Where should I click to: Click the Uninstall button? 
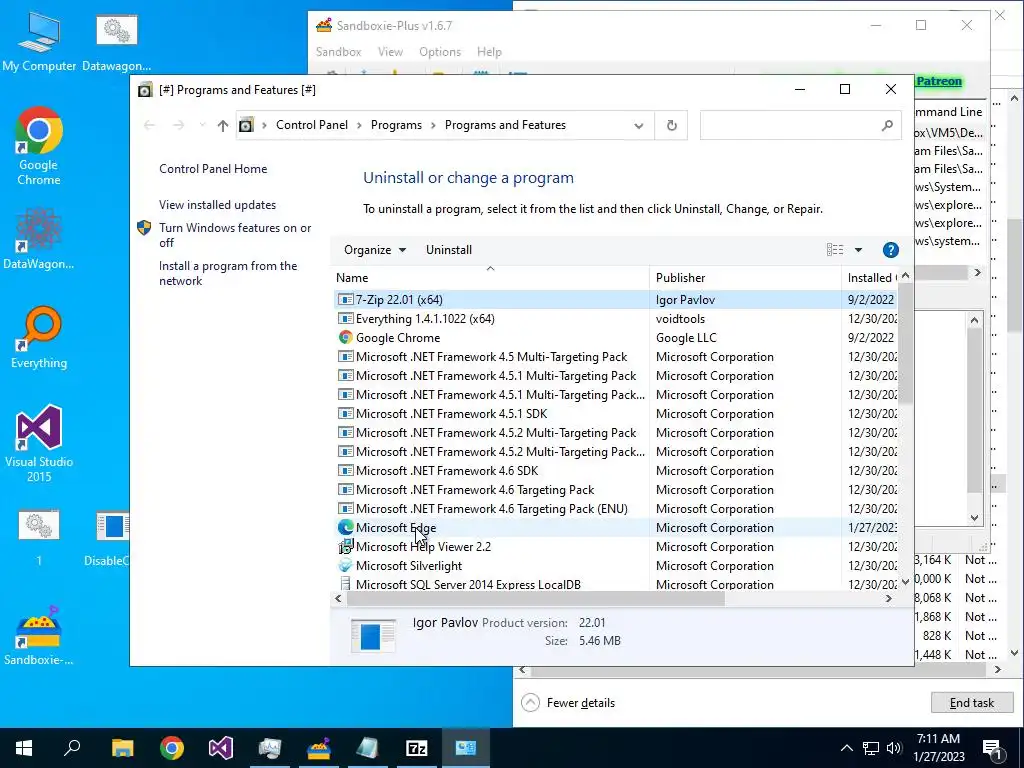tap(449, 250)
